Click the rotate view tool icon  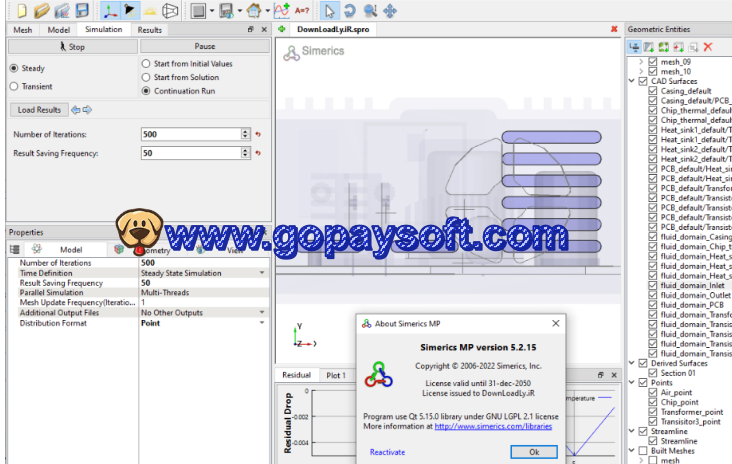coord(350,11)
